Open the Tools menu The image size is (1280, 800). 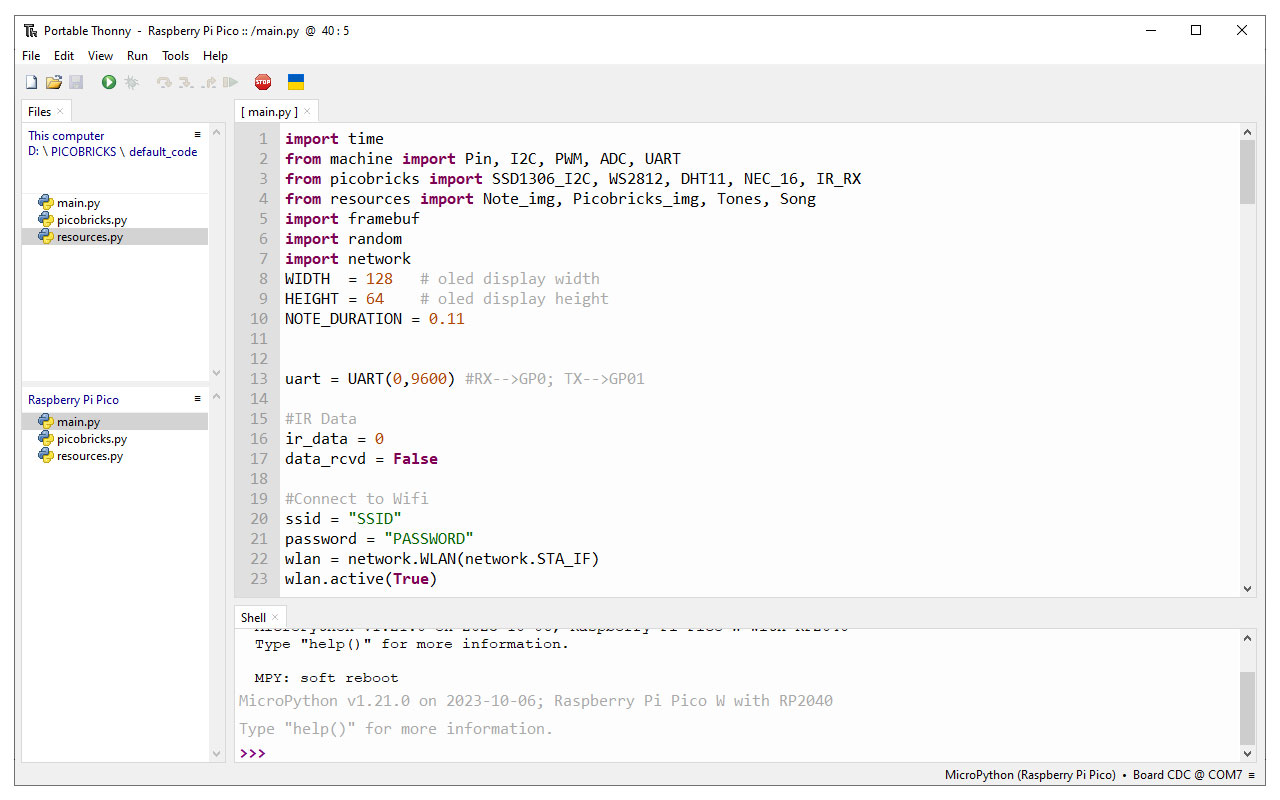click(x=175, y=56)
